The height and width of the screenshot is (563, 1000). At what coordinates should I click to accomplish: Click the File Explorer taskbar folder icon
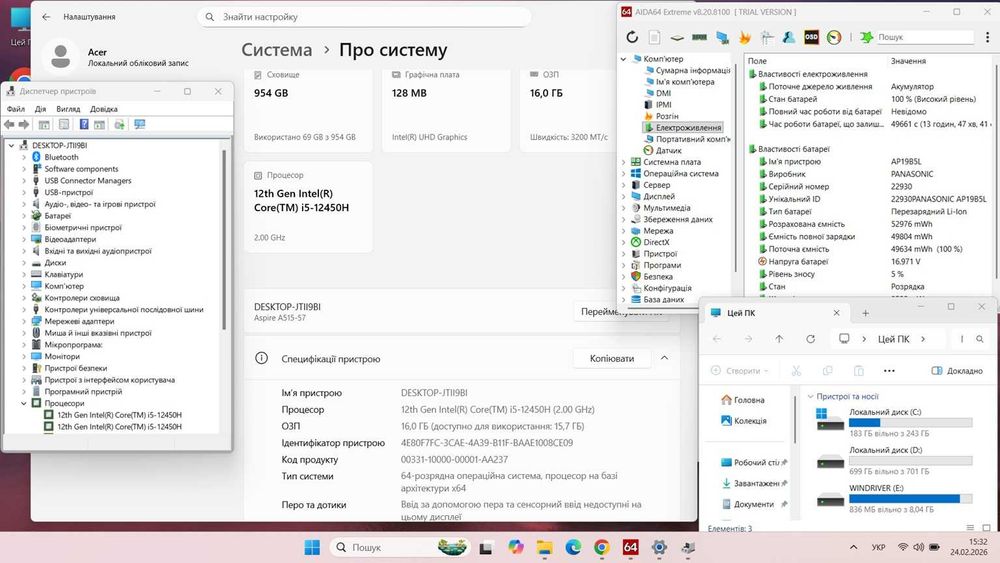click(544, 547)
